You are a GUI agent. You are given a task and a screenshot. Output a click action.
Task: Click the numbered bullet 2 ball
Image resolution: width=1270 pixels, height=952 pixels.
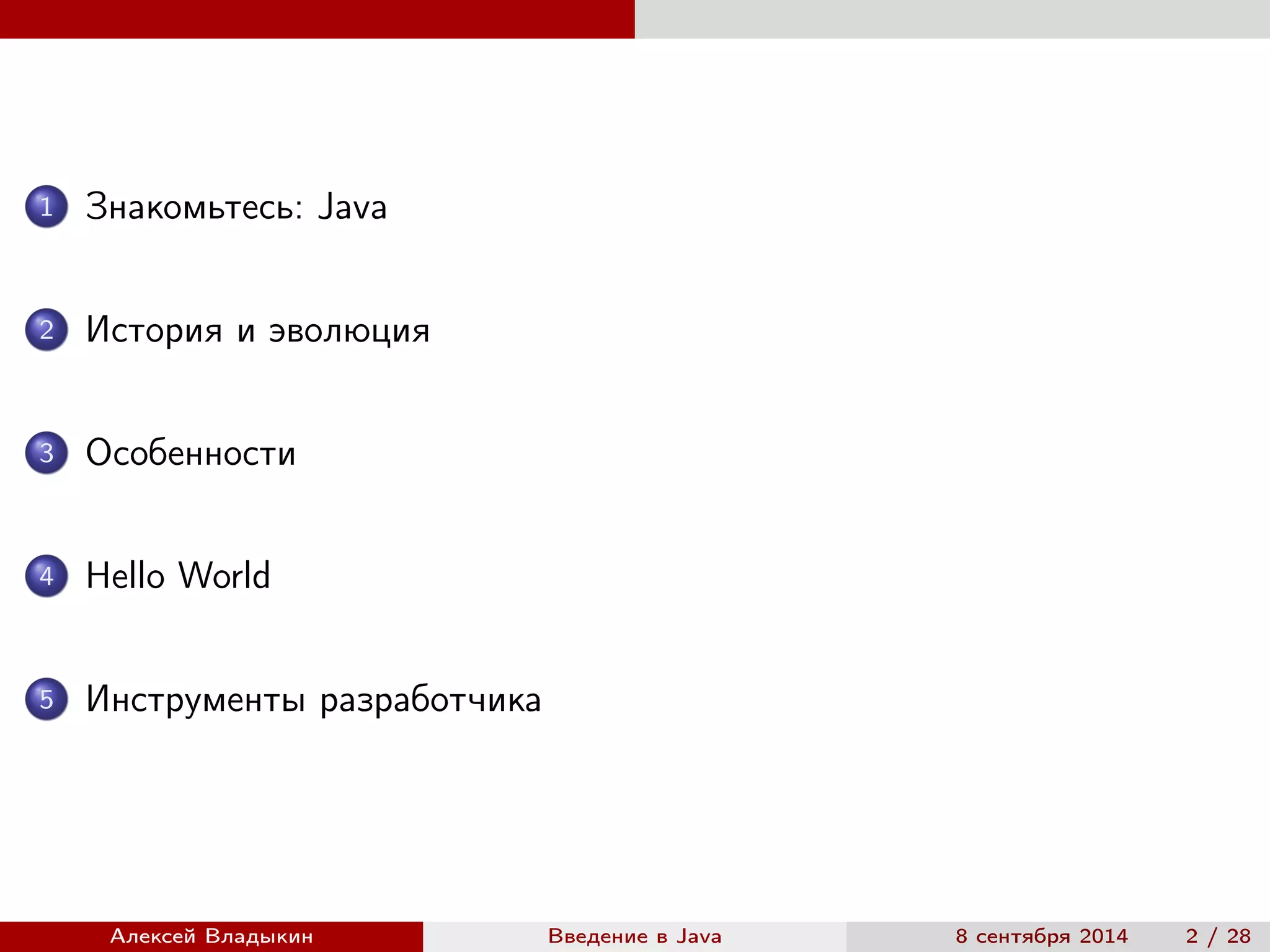point(47,329)
